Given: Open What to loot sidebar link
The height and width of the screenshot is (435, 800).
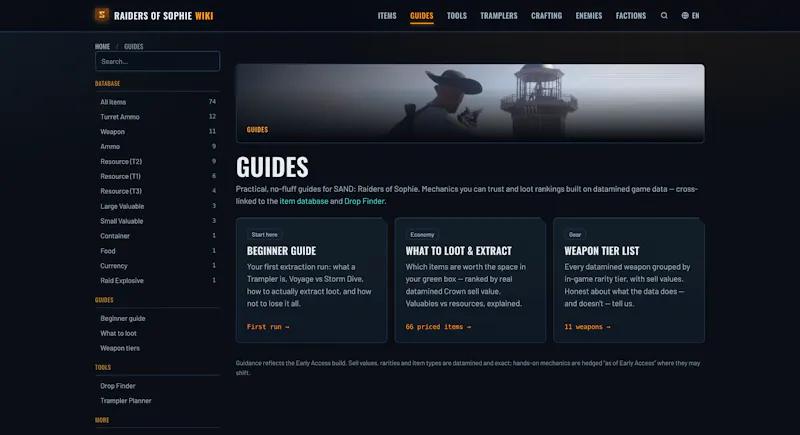Looking at the screenshot, I should point(118,333).
